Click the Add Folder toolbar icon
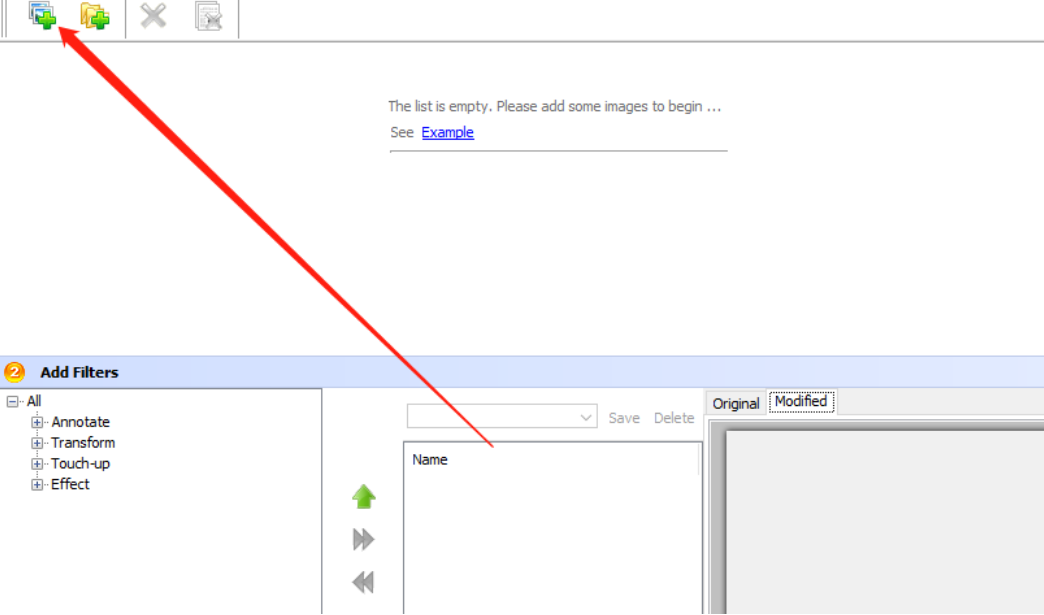The width and height of the screenshot is (1044, 615). coord(95,15)
